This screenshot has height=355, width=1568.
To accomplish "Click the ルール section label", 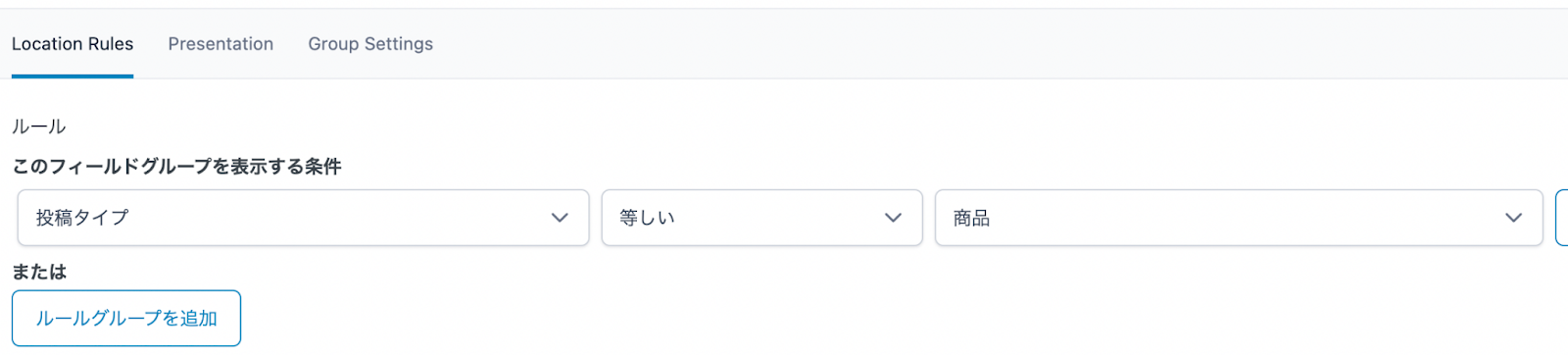I will [38, 127].
